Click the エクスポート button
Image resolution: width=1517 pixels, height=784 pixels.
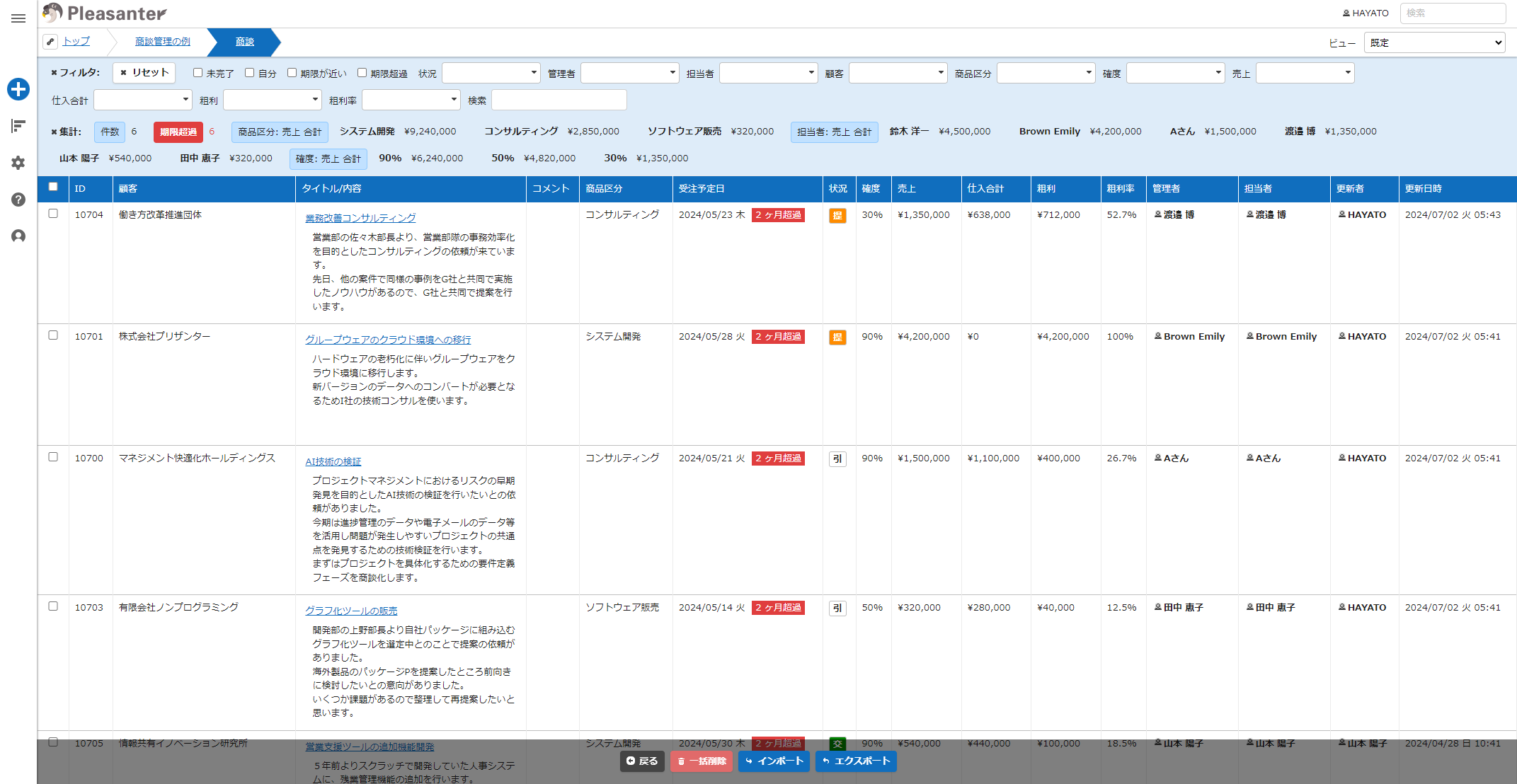click(856, 761)
